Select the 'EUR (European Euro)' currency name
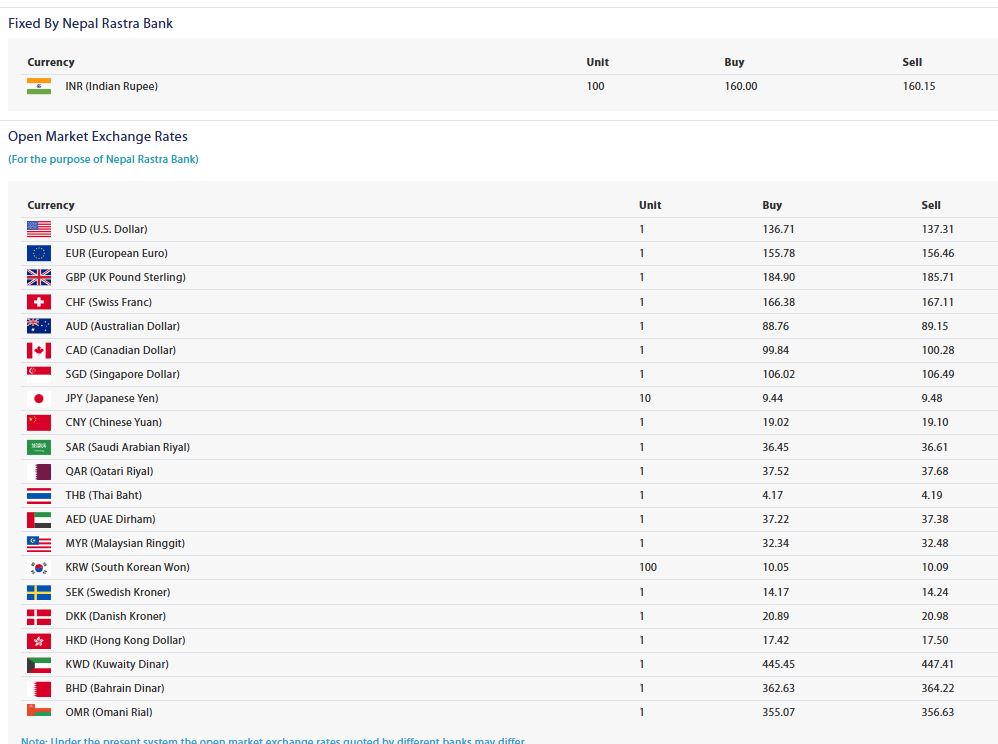The image size is (998, 744). pyautogui.click(x=116, y=253)
